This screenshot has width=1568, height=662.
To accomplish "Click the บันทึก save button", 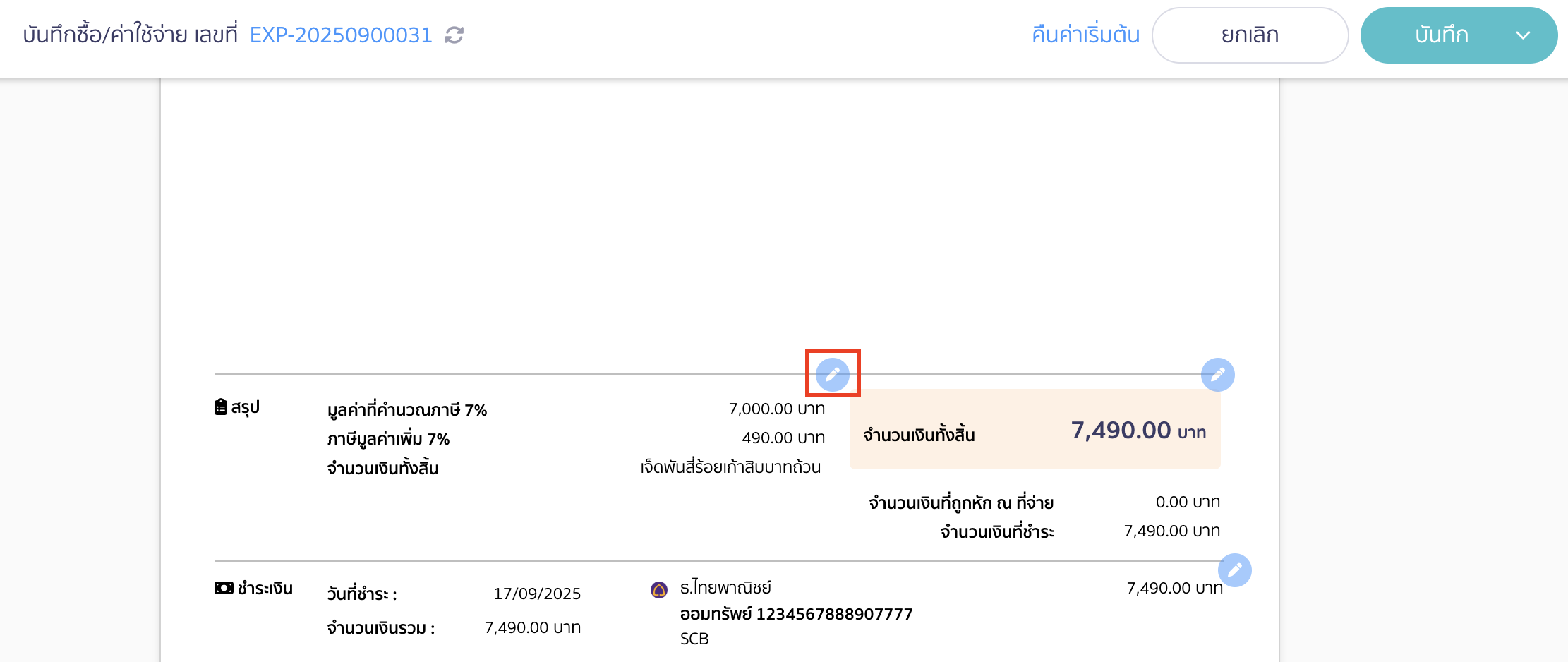I will point(1441,35).
